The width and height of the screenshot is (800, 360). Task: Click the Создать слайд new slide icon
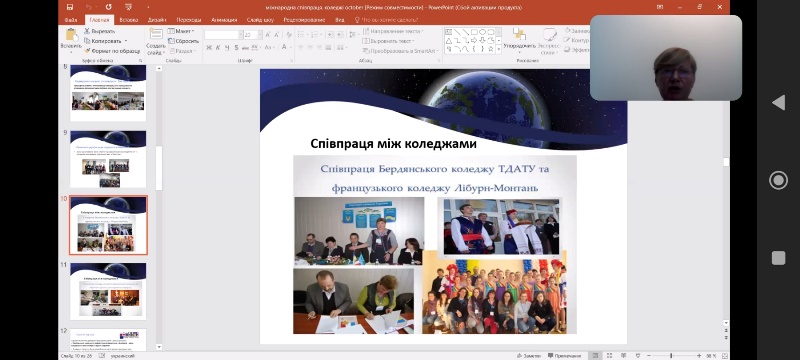pos(156,34)
